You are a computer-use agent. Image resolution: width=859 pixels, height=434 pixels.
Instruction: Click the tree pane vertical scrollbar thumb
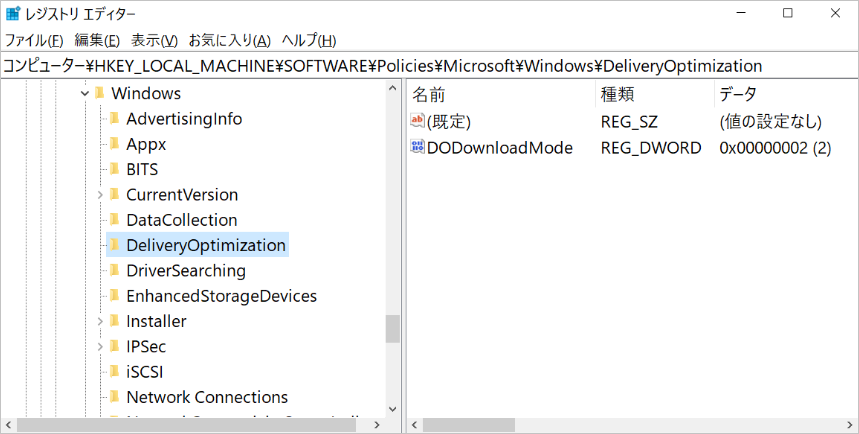(x=392, y=329)
